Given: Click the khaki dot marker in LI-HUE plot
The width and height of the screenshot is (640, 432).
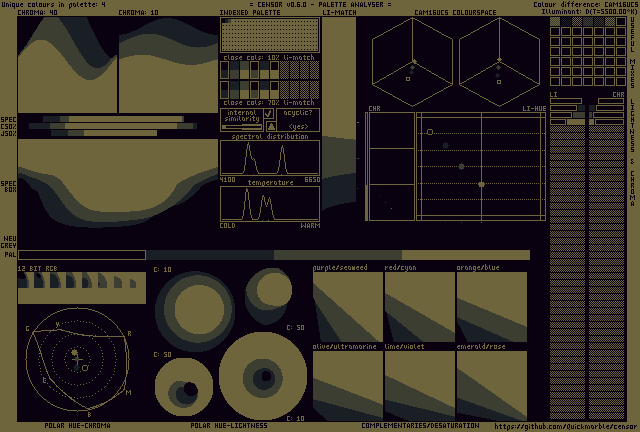Looking at the screenshot, I should [x=481, y=185].
